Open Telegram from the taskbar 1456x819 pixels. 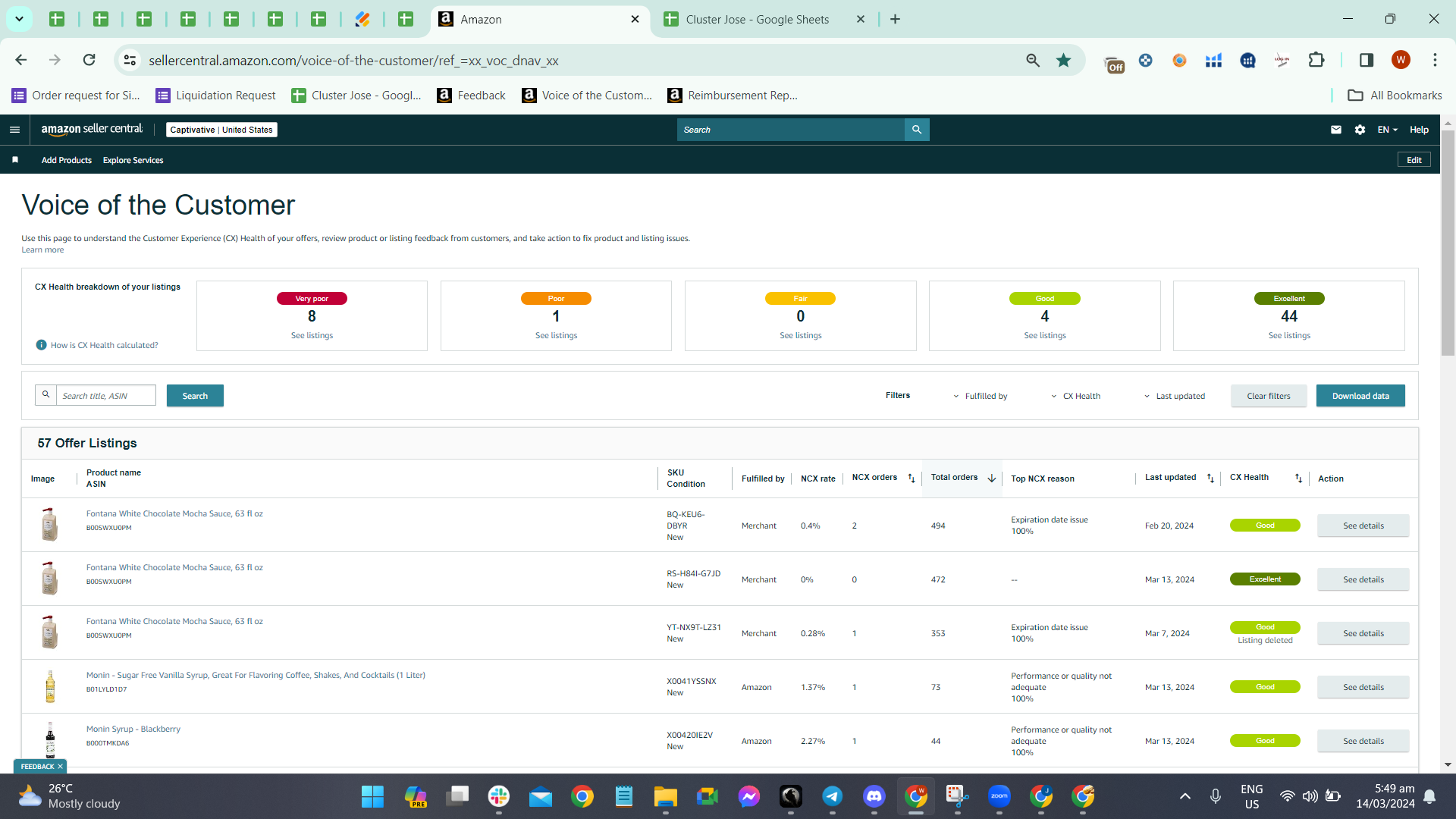(x=833, y=796)
